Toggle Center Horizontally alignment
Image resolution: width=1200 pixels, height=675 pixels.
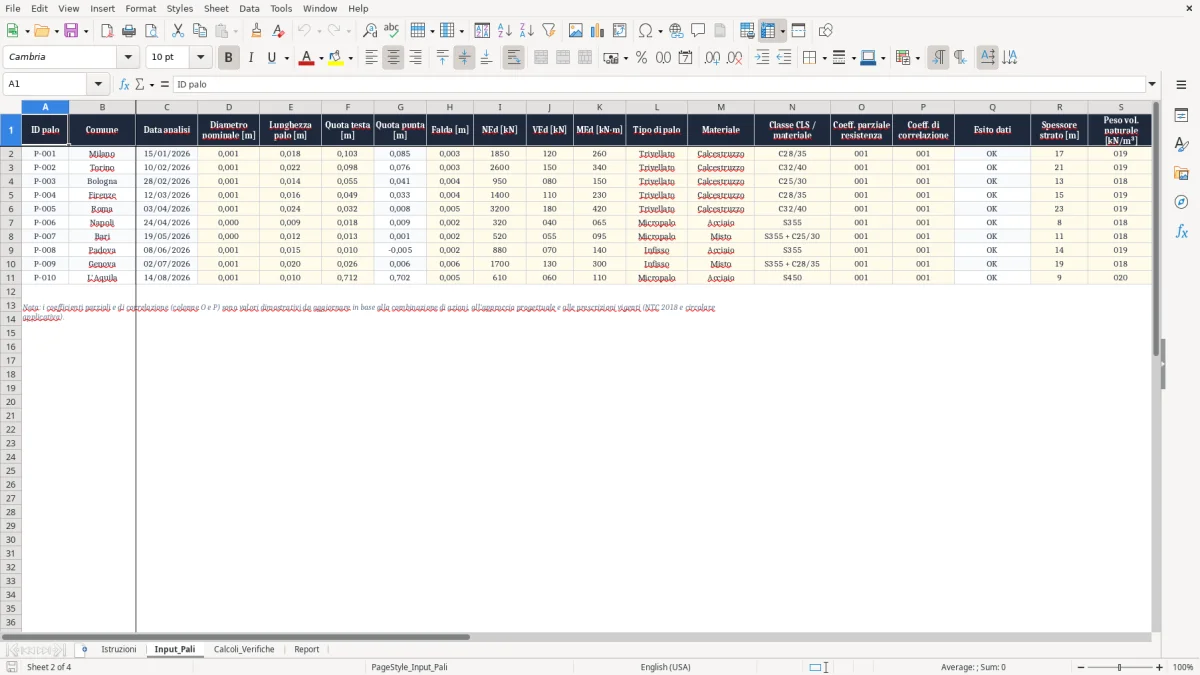tap(393, 58)
